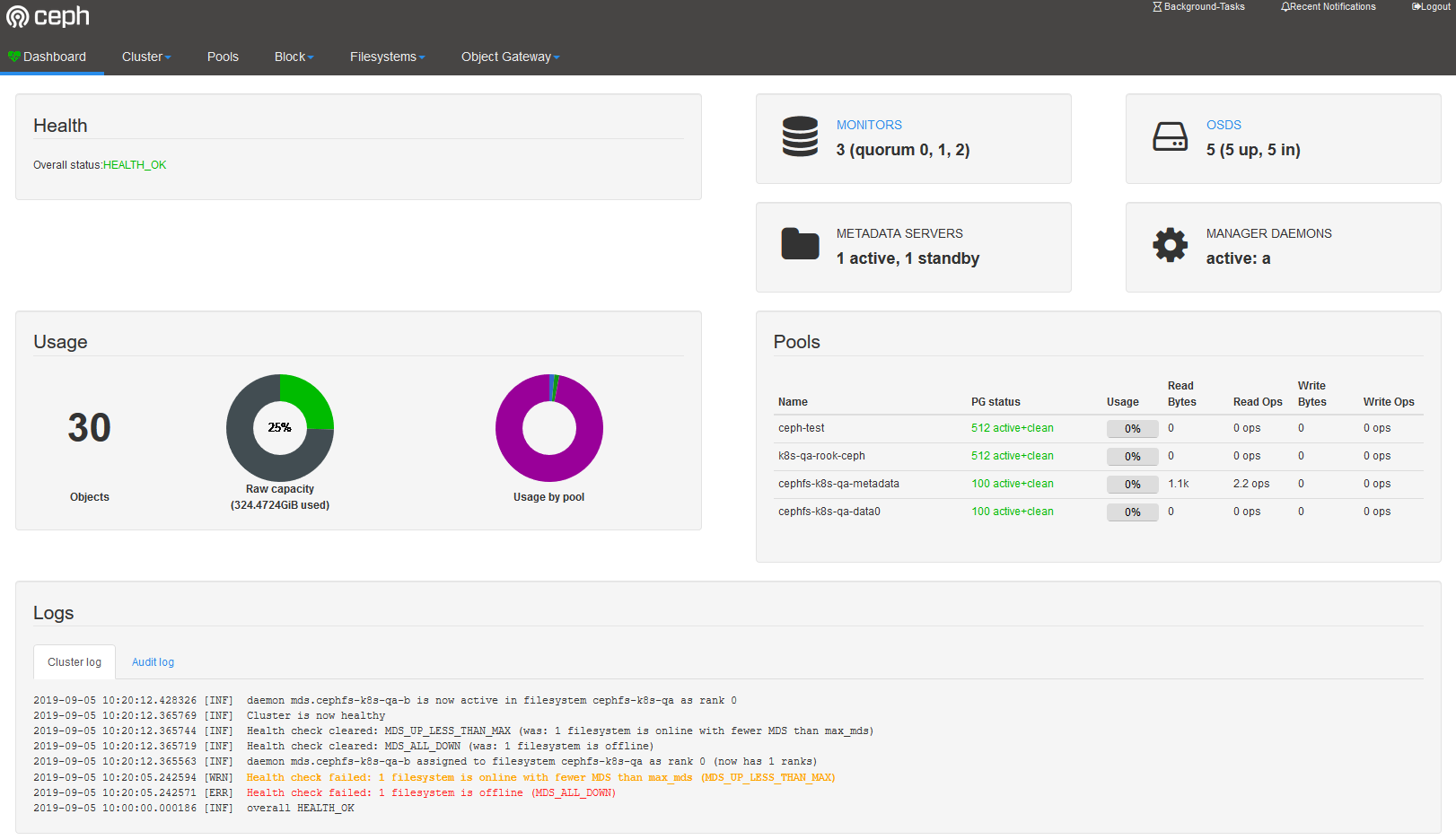The height and width of the screenshot is (840, 1456).
Task: Expand the Filesystems dropdown menu
Action: click(387, 57)
